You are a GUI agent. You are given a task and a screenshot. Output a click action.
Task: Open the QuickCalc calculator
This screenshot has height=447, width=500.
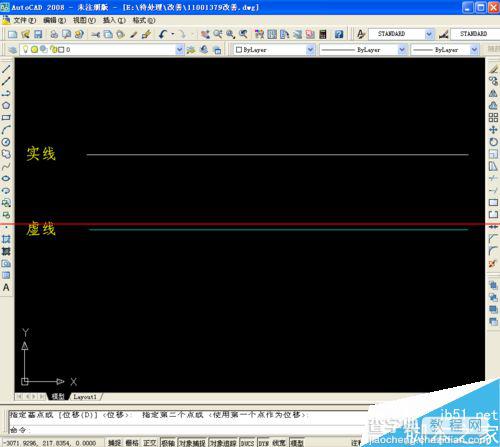[x=323, y=34]
